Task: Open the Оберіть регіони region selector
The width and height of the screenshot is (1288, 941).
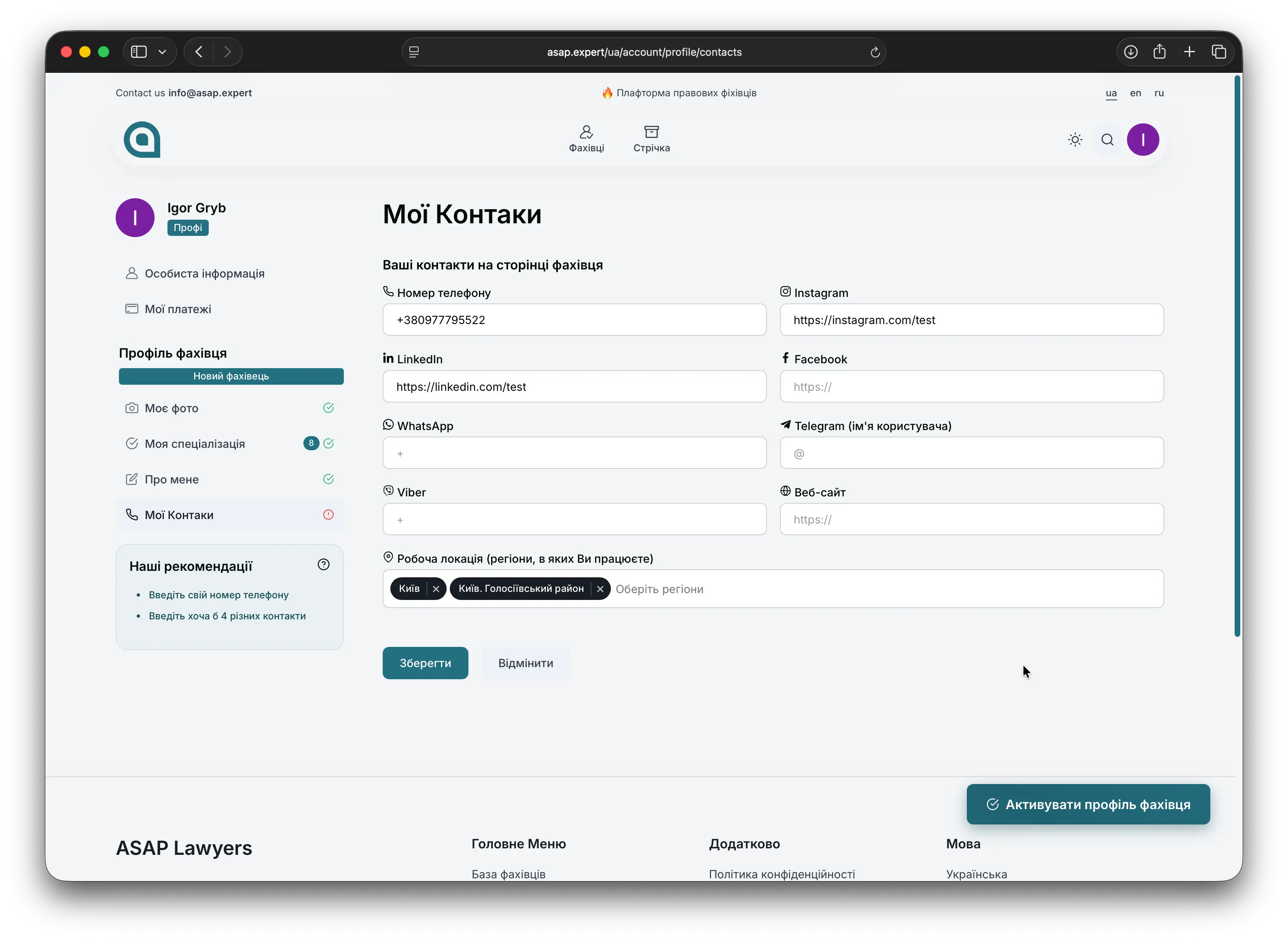Action: (661, 589)
